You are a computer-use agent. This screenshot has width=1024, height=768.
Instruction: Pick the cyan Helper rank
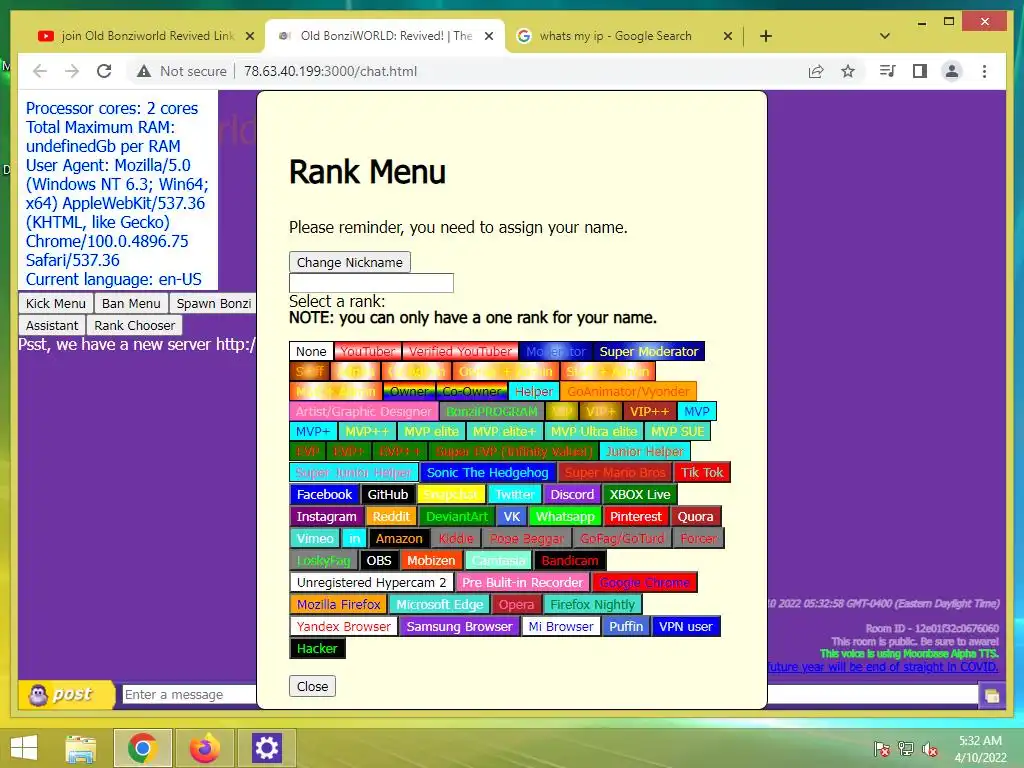[534, 391]
